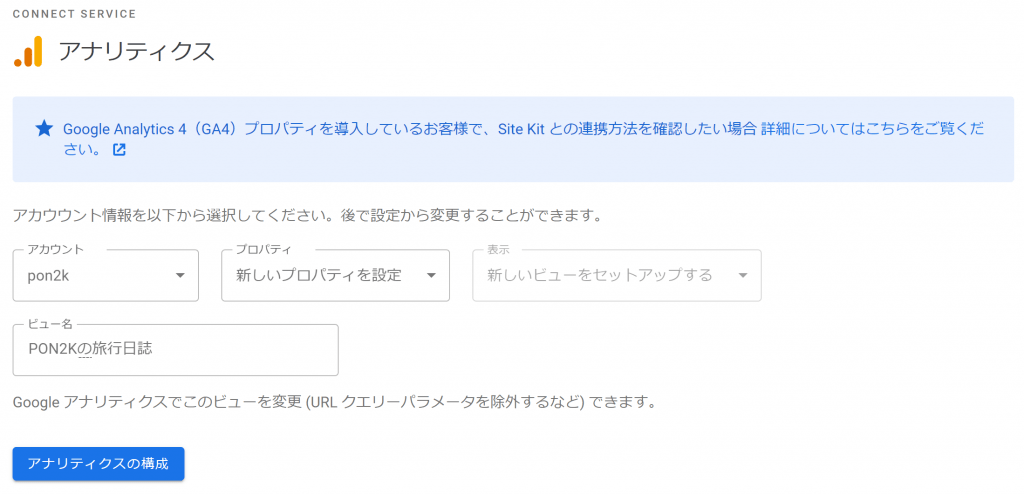Click the greyed arrow on 表示 dropdown
This screenshot has height=495, width=1024.
coord(743,275)
